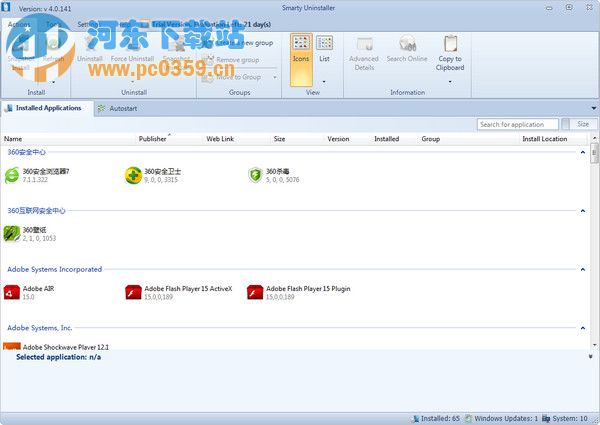Select 360安全浏览器7 application icon

(x=12, y=175)
